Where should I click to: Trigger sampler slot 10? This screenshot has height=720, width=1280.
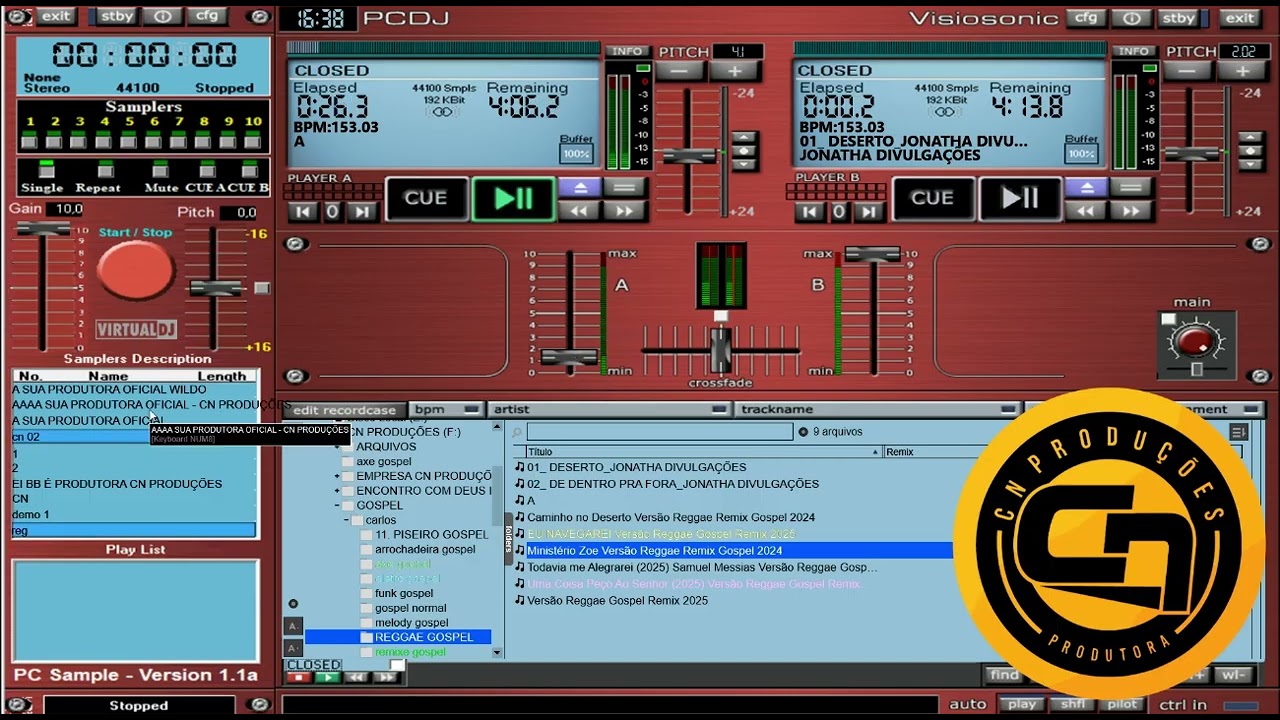(x=253, y=140)
